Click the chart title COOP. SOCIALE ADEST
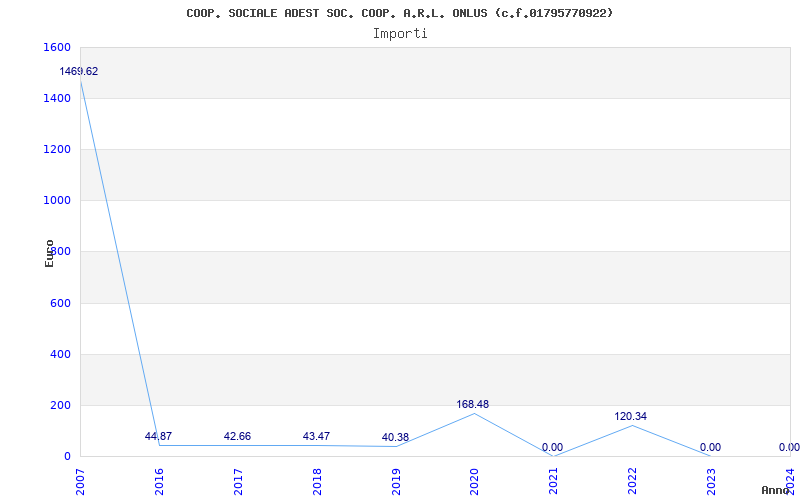 400,13
